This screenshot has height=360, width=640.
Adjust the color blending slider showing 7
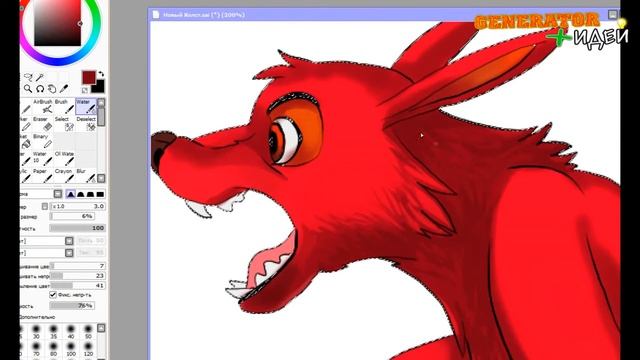click(78, 266)
